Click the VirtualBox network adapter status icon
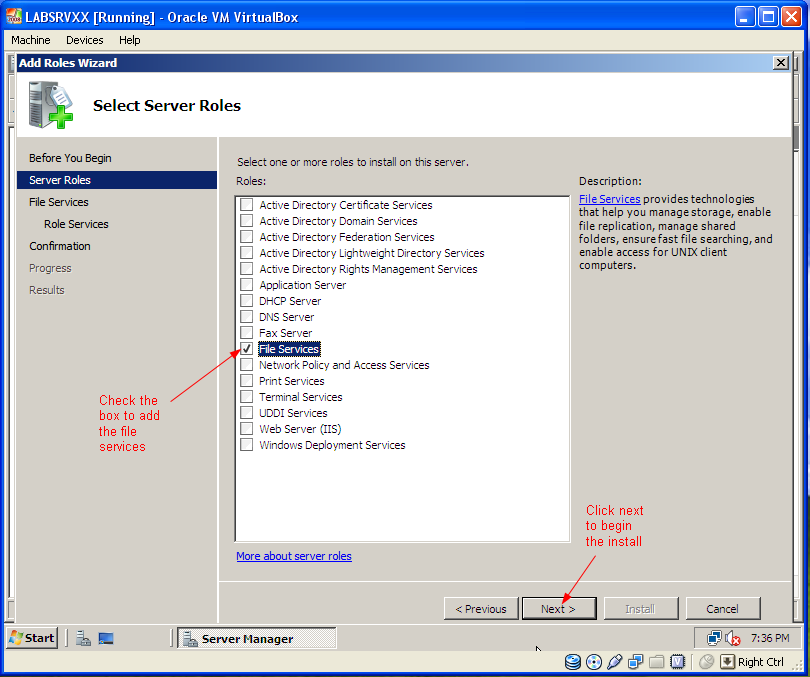Viewport: 810px width, 677px height. pos(635,662)
